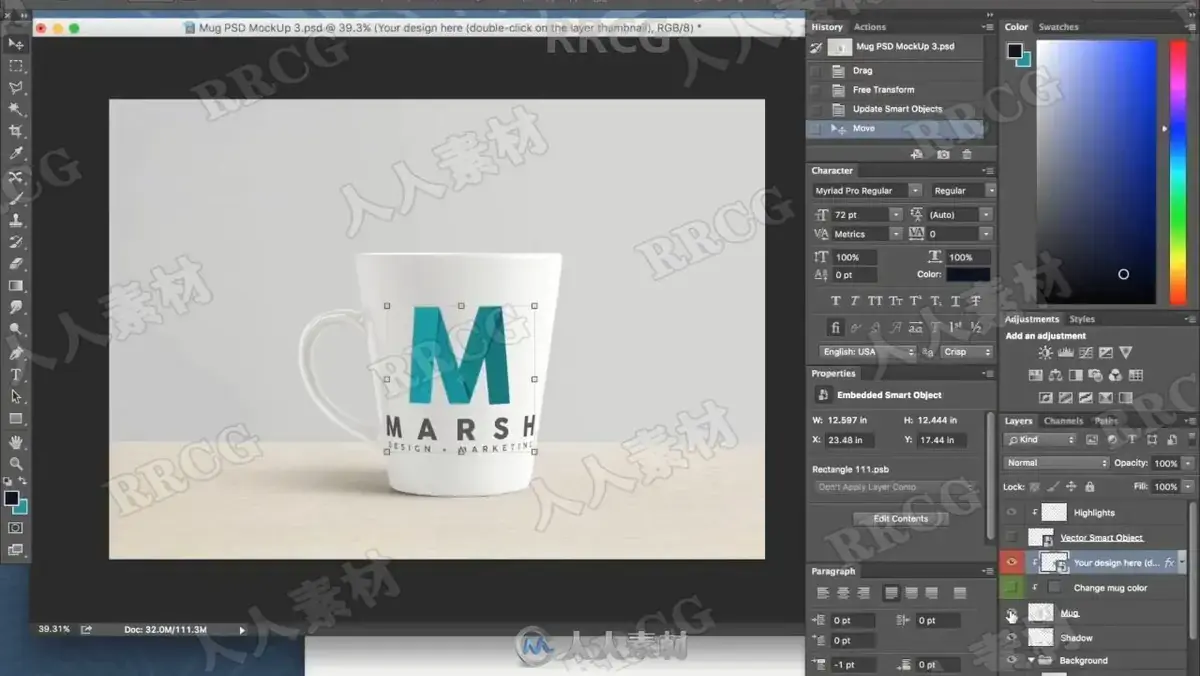This screenshot has width=1200, height=676.
Task: Select the Clone Stamp tool
Action: [16, 220]
